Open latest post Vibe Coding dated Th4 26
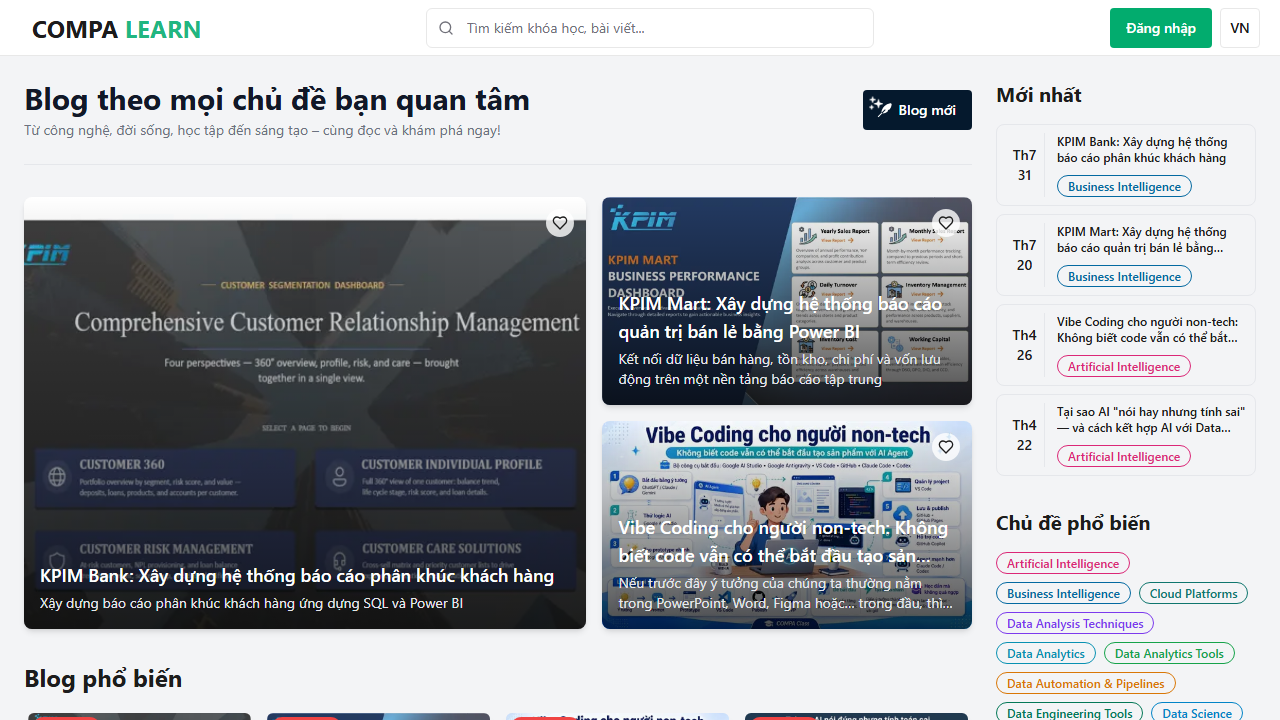1280x720 pixels. 1126,345
